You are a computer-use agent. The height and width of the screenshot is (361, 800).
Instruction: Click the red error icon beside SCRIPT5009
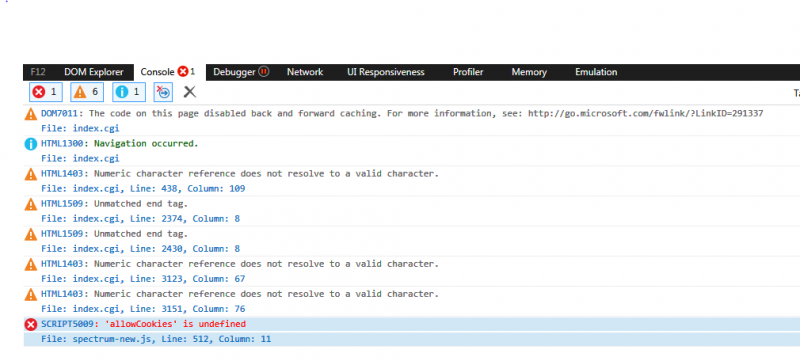(x=31, y=324)
